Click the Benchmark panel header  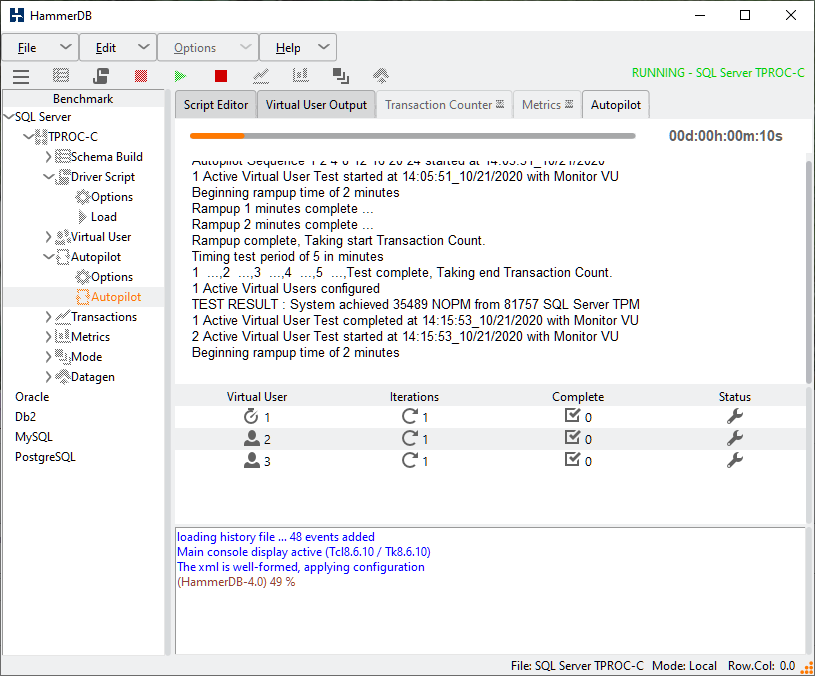(x=83, y=99)
